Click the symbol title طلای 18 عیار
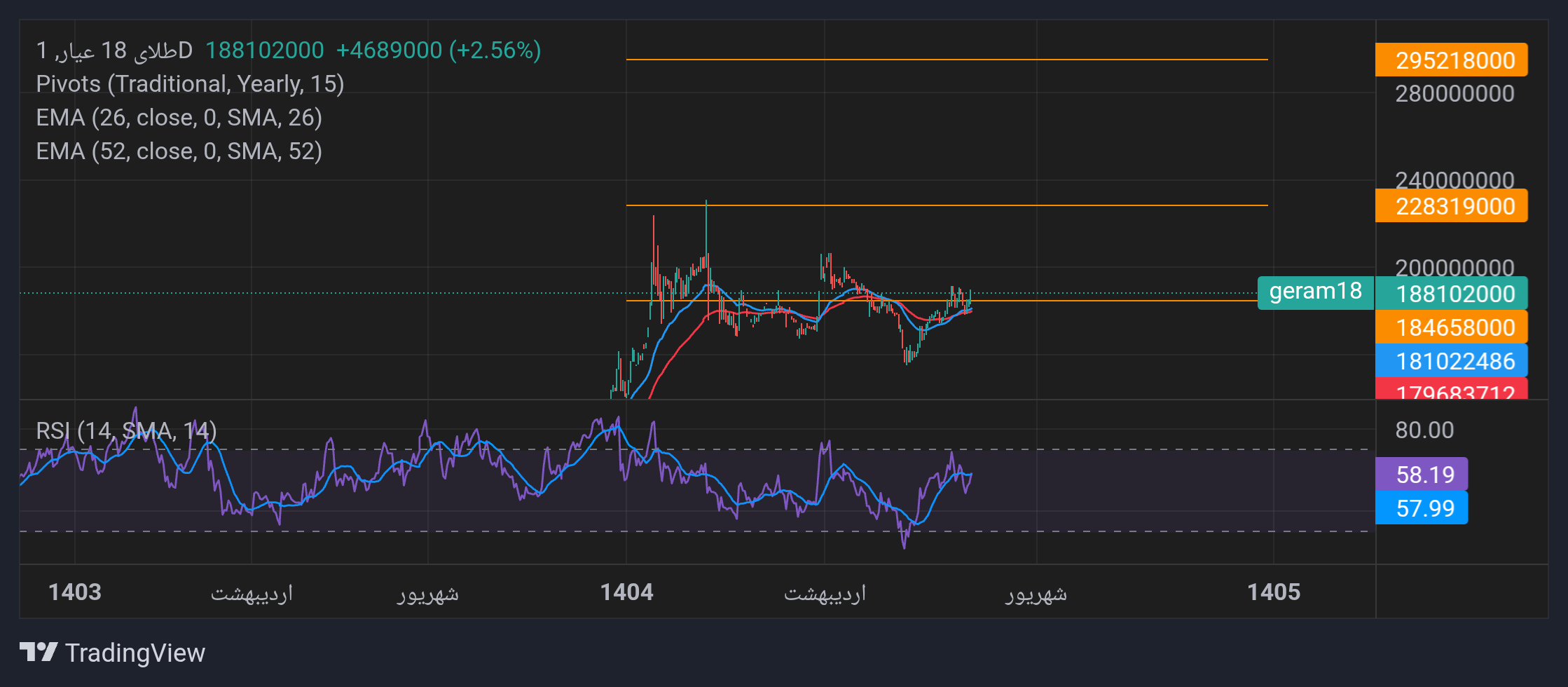 [x=114, y=50]
